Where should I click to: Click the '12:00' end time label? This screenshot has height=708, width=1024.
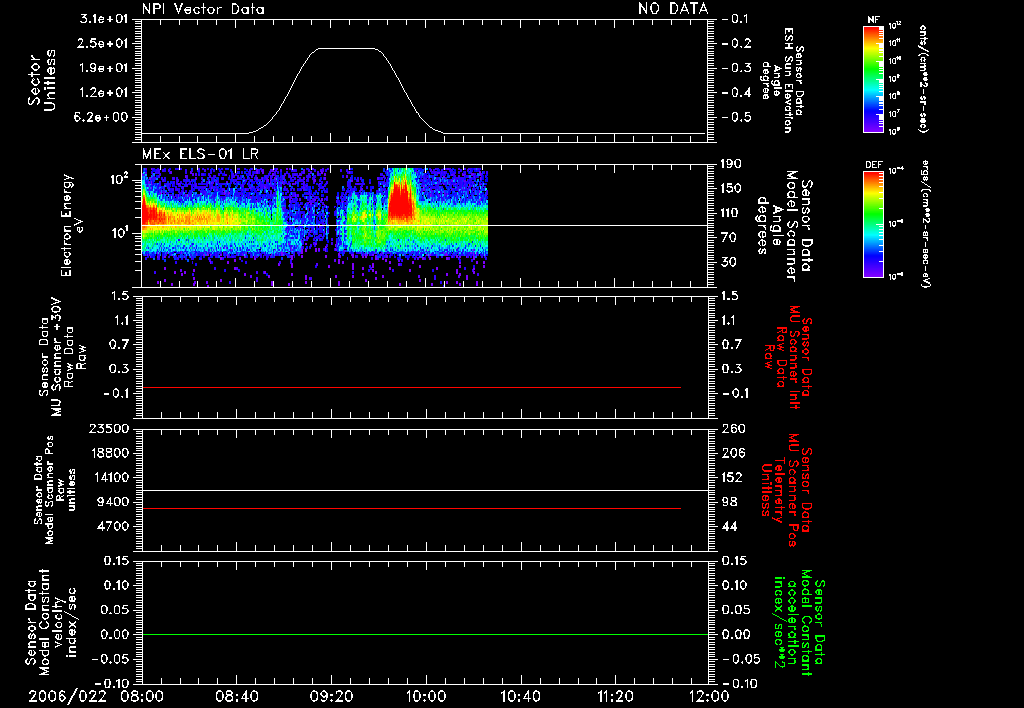(709, 696)
